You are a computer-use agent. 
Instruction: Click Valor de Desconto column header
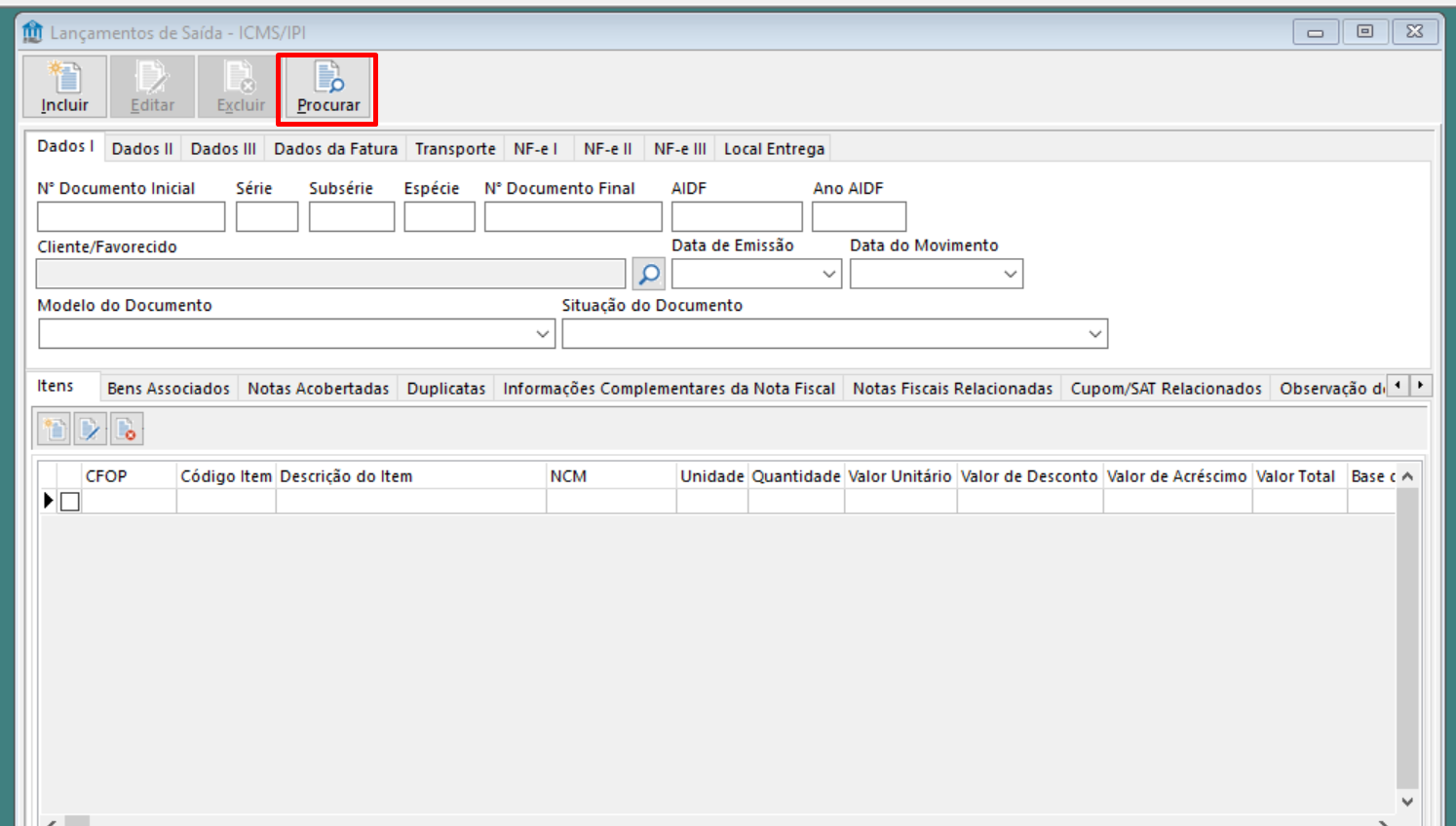pos(1030,476)
